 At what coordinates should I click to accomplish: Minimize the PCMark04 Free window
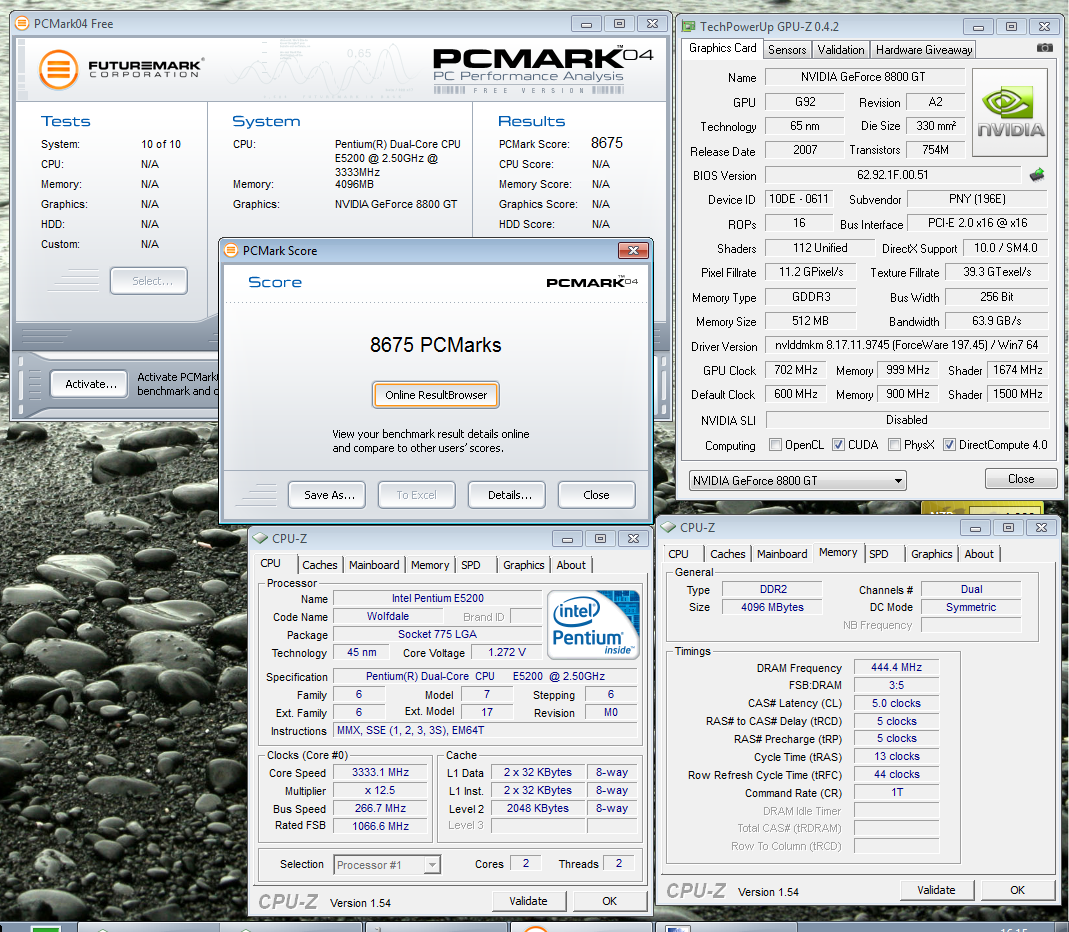[586, 24]
